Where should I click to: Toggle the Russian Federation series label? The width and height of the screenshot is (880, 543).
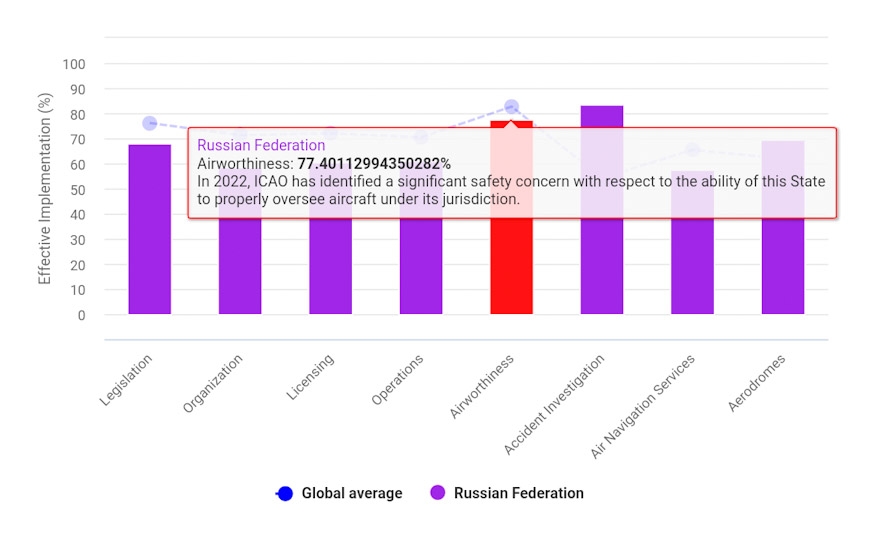click(x=518, y=493)
